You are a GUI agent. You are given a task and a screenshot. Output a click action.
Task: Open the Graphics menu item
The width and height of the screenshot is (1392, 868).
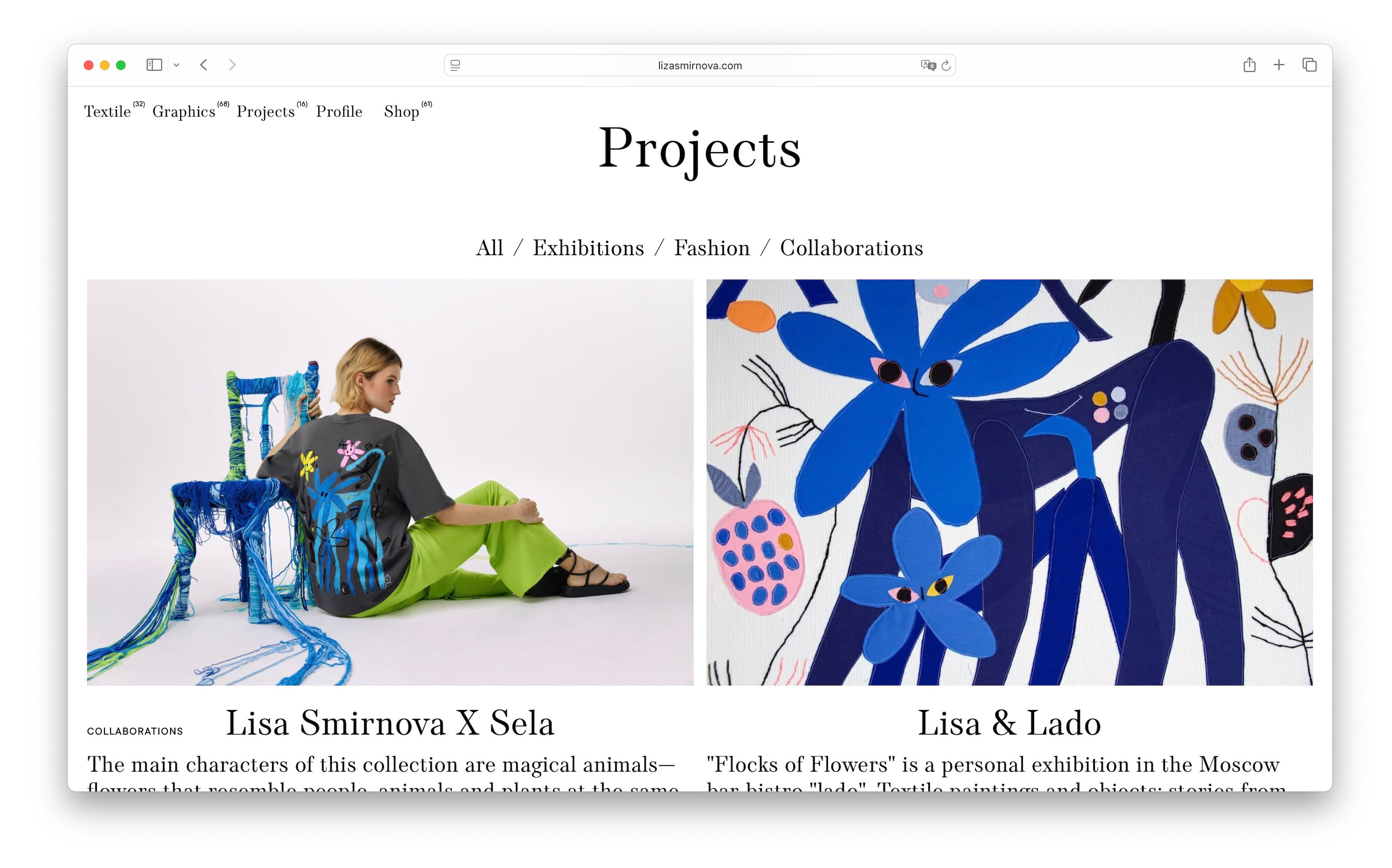point(184,111)
